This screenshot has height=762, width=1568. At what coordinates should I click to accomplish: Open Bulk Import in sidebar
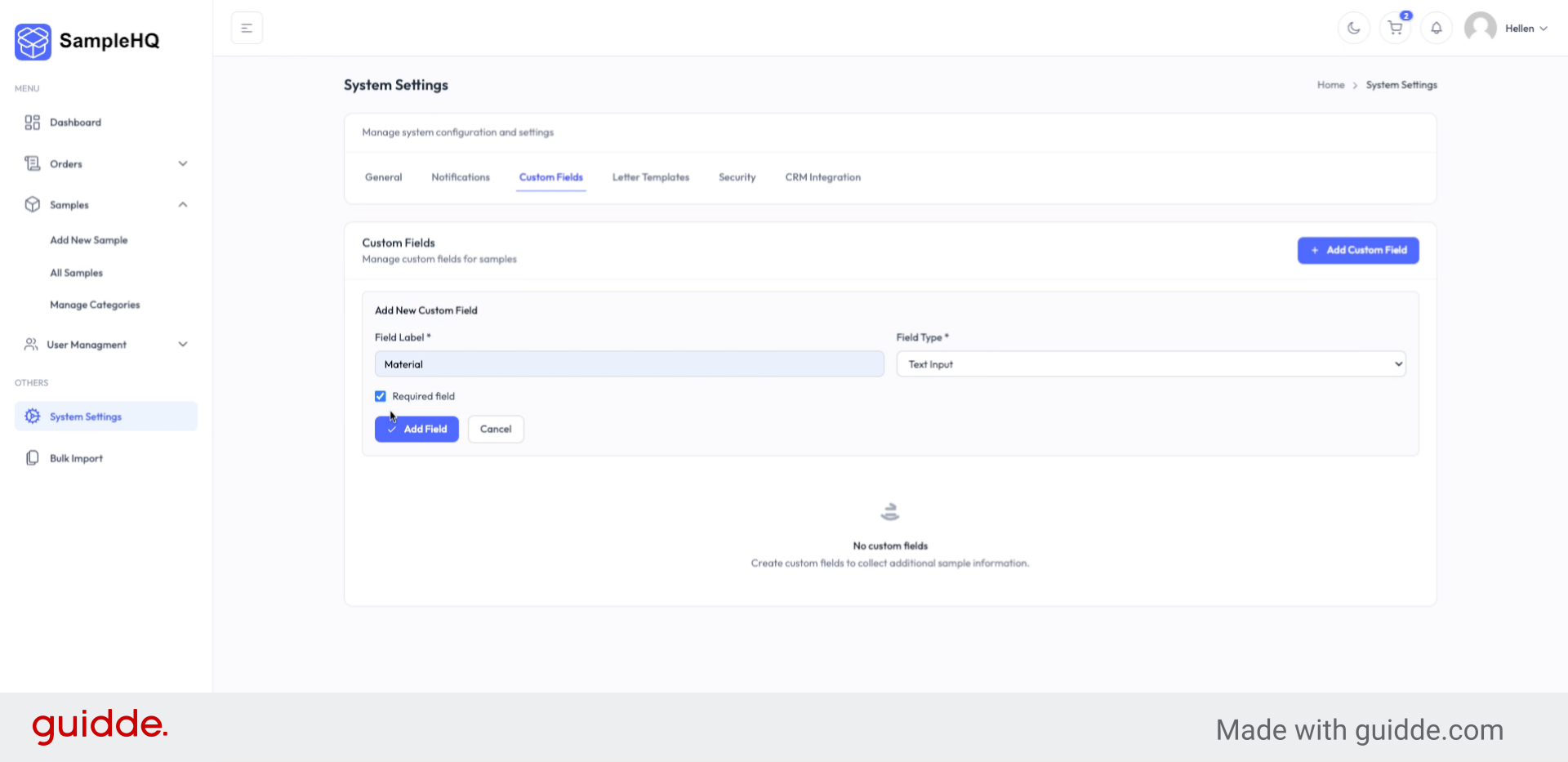[x=76, y=458]
